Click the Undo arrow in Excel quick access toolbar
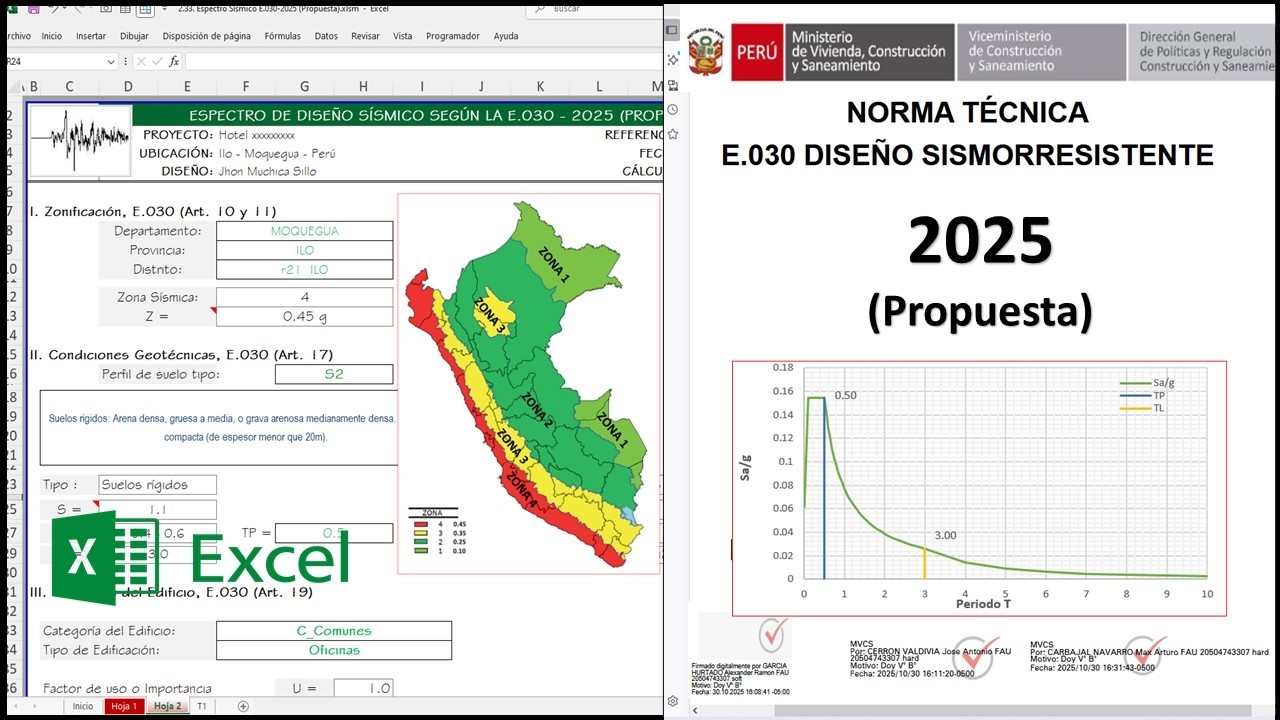Viewport: 1280px width, 720px height. click(54, 9)
